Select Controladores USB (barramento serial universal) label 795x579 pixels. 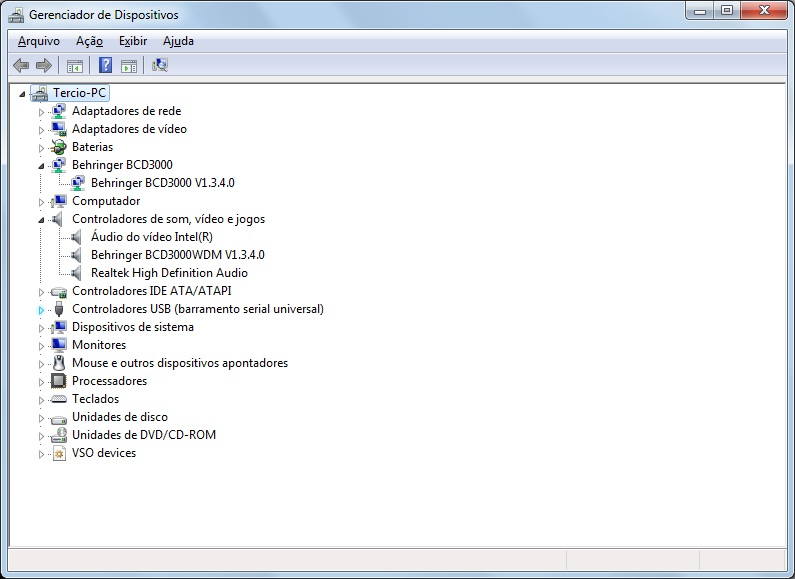click(x=198, y=309)
